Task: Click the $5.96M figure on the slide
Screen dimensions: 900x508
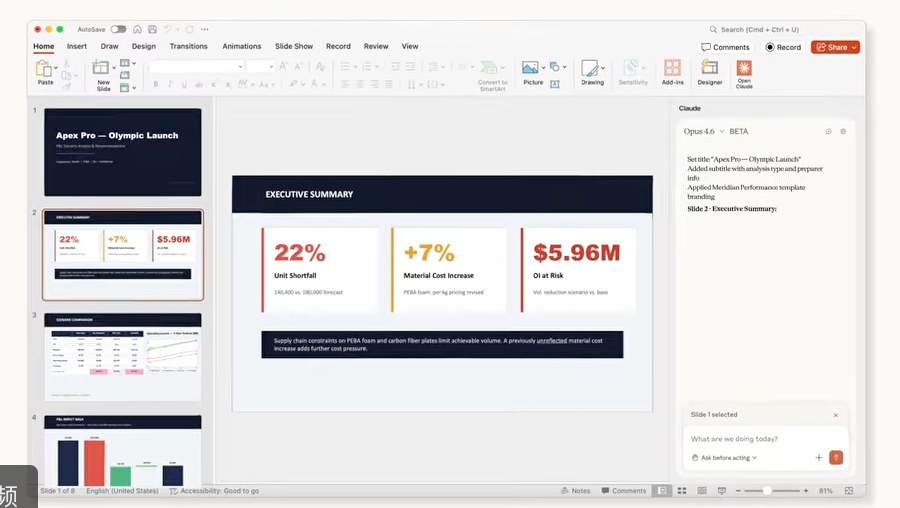Action: click(576, 253)
